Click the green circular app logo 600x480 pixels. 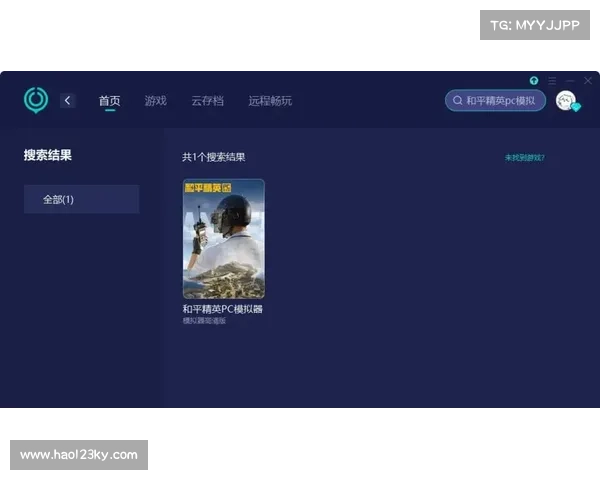(36, 99)
